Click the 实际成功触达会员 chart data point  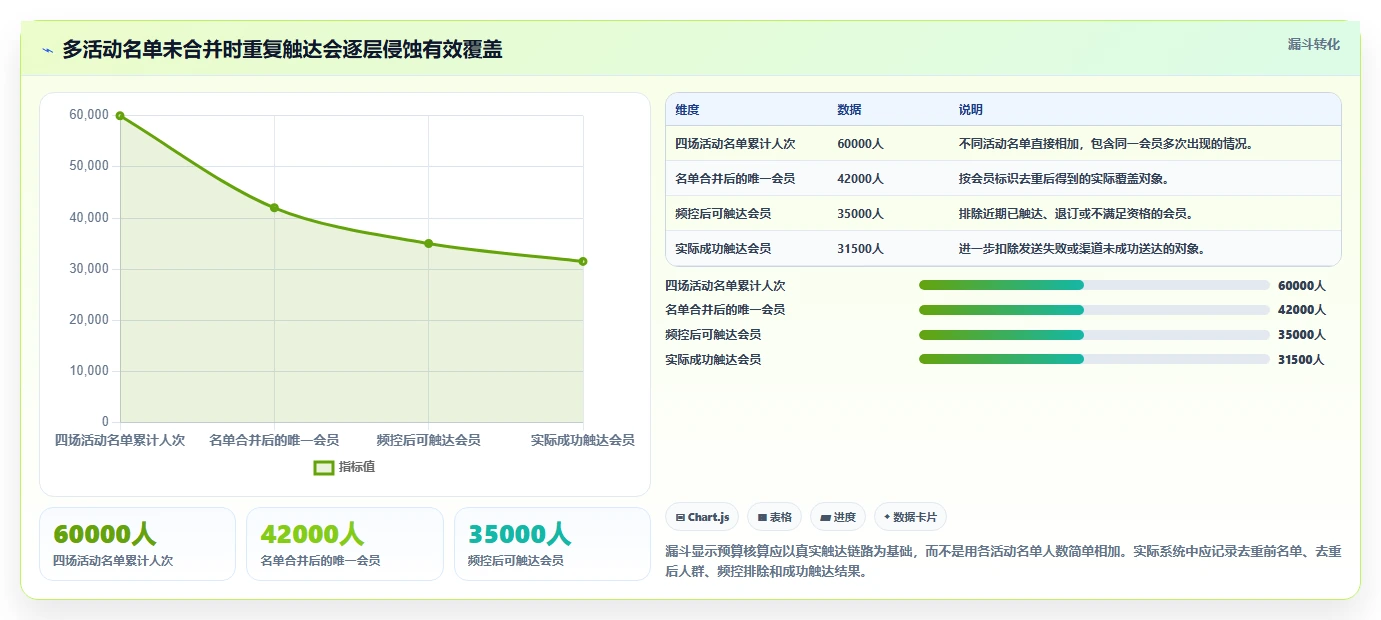[x=583, y=262]
